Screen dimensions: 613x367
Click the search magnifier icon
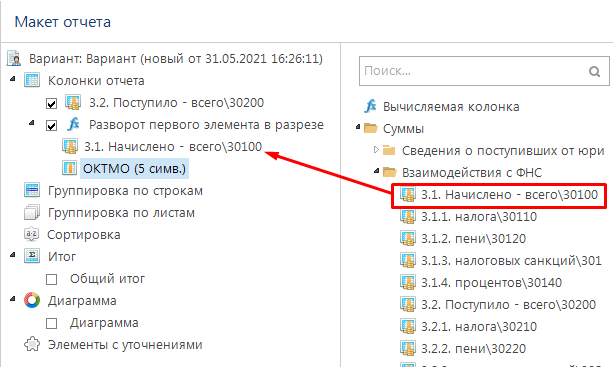tap(595, 71)
